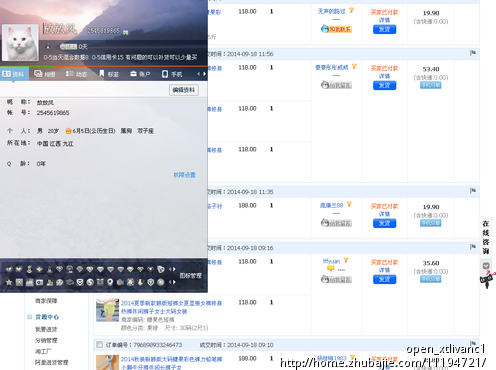This screenshot has height=370, width=496.
Task: Open 淘工厂 in the sidebar
Action: pos(43,351)
